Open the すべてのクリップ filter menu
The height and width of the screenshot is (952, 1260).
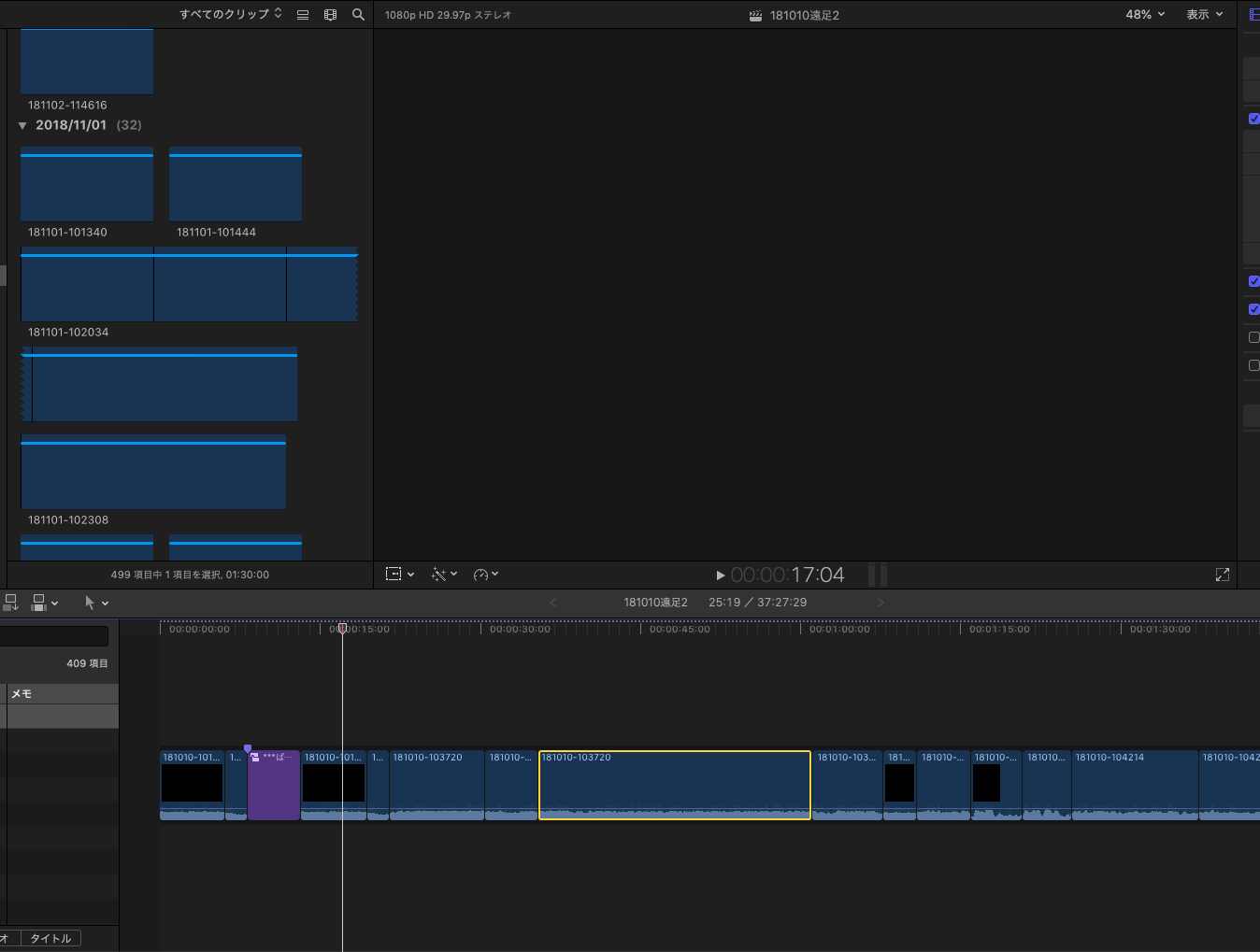230,15
